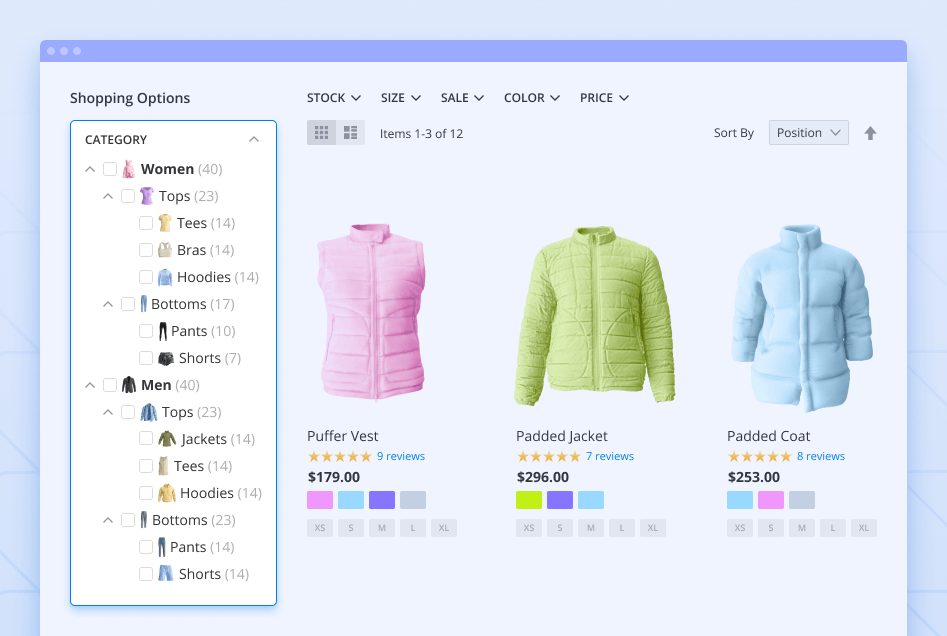Enable the Bras filter checkbox
Viewport: 947px width, 636px height.
click(x=146, y=250)
